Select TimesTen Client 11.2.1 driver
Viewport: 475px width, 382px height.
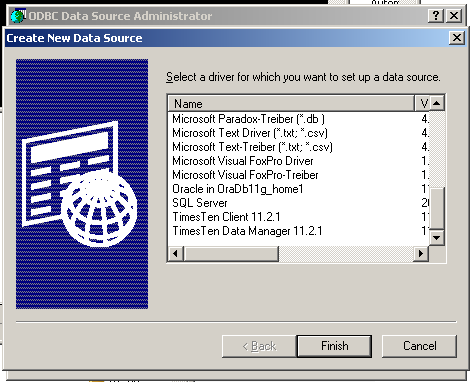[x=226, y=217]
